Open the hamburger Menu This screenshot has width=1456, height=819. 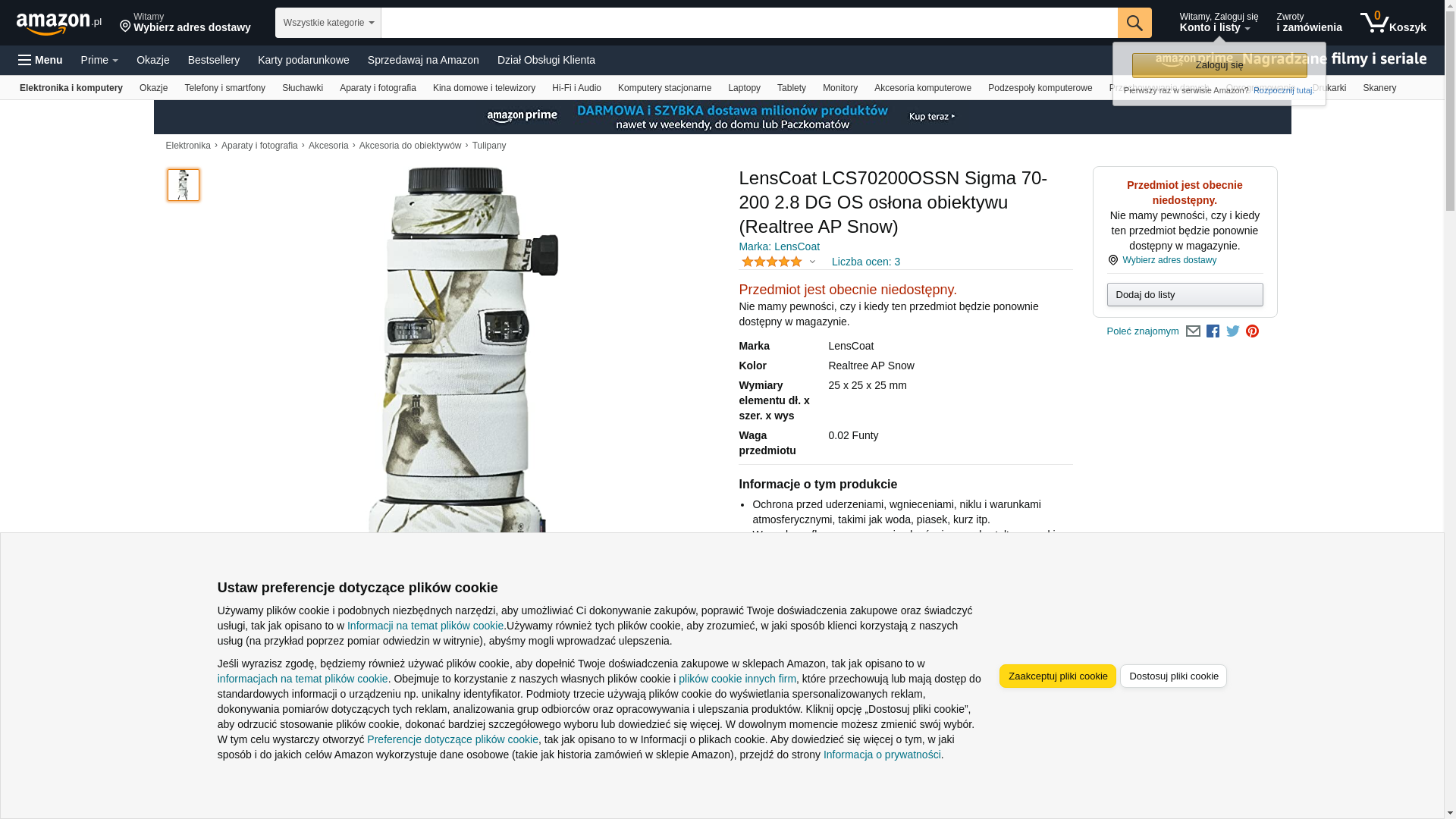pos(41,60)
